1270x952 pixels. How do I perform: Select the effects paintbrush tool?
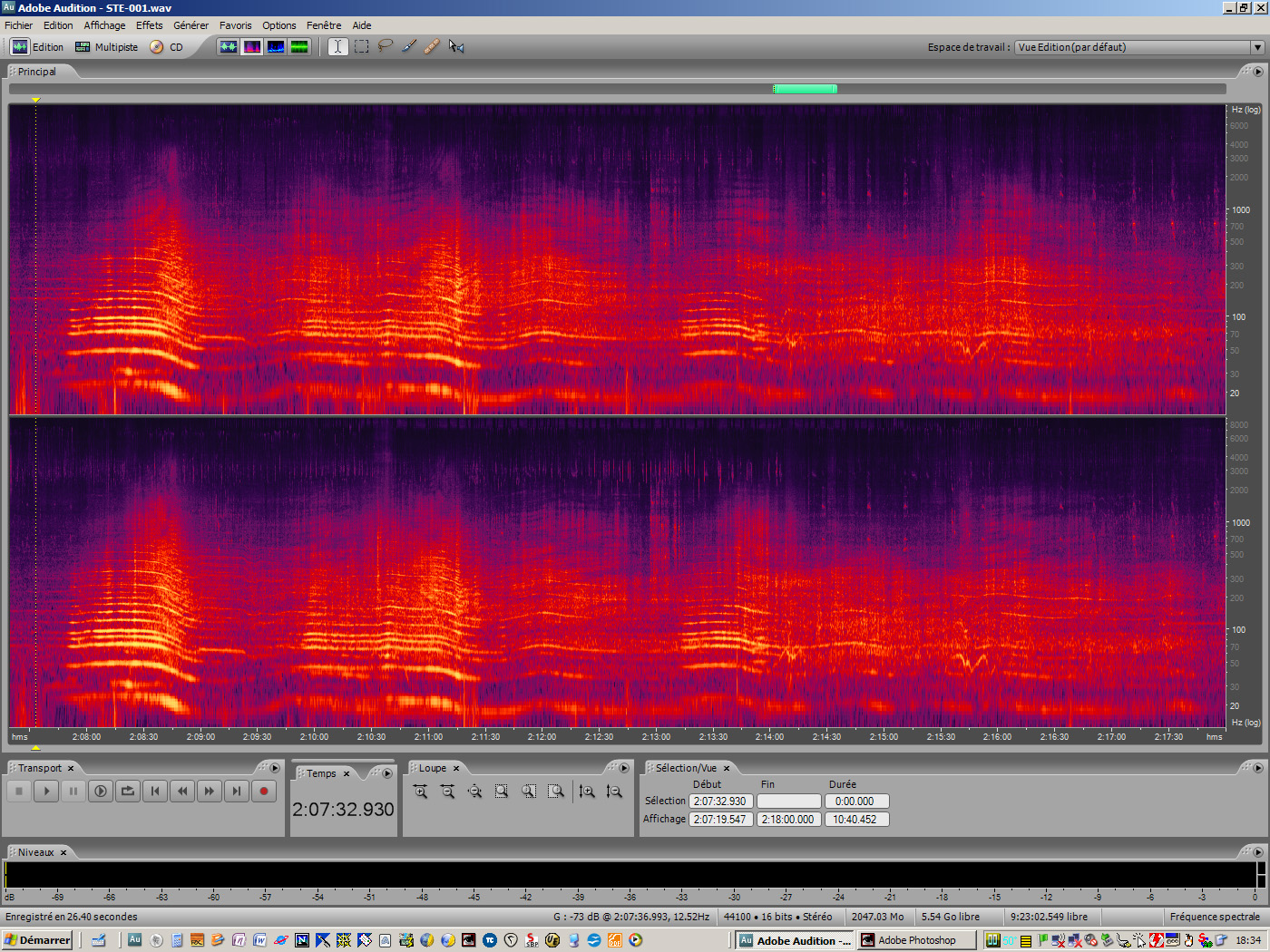pos(407,46)
